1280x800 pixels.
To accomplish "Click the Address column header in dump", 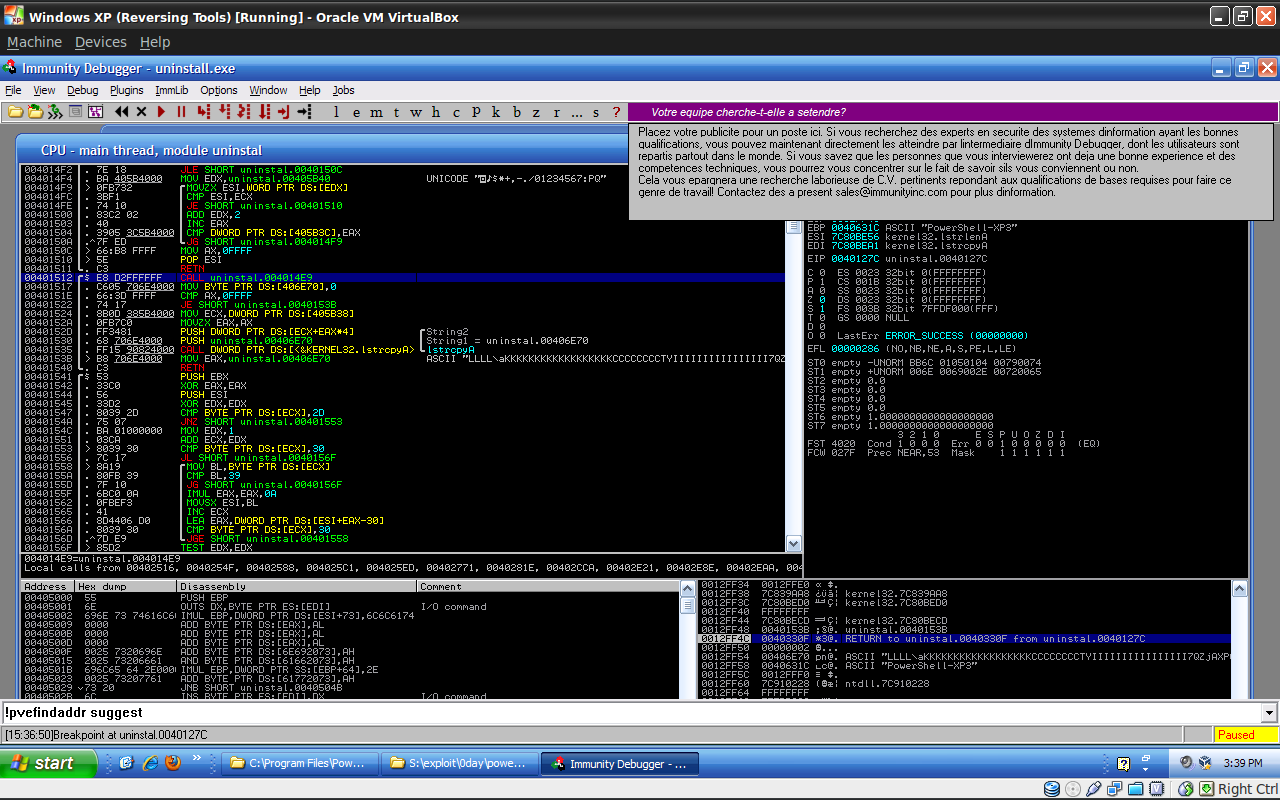I will (x=48, y=586).
